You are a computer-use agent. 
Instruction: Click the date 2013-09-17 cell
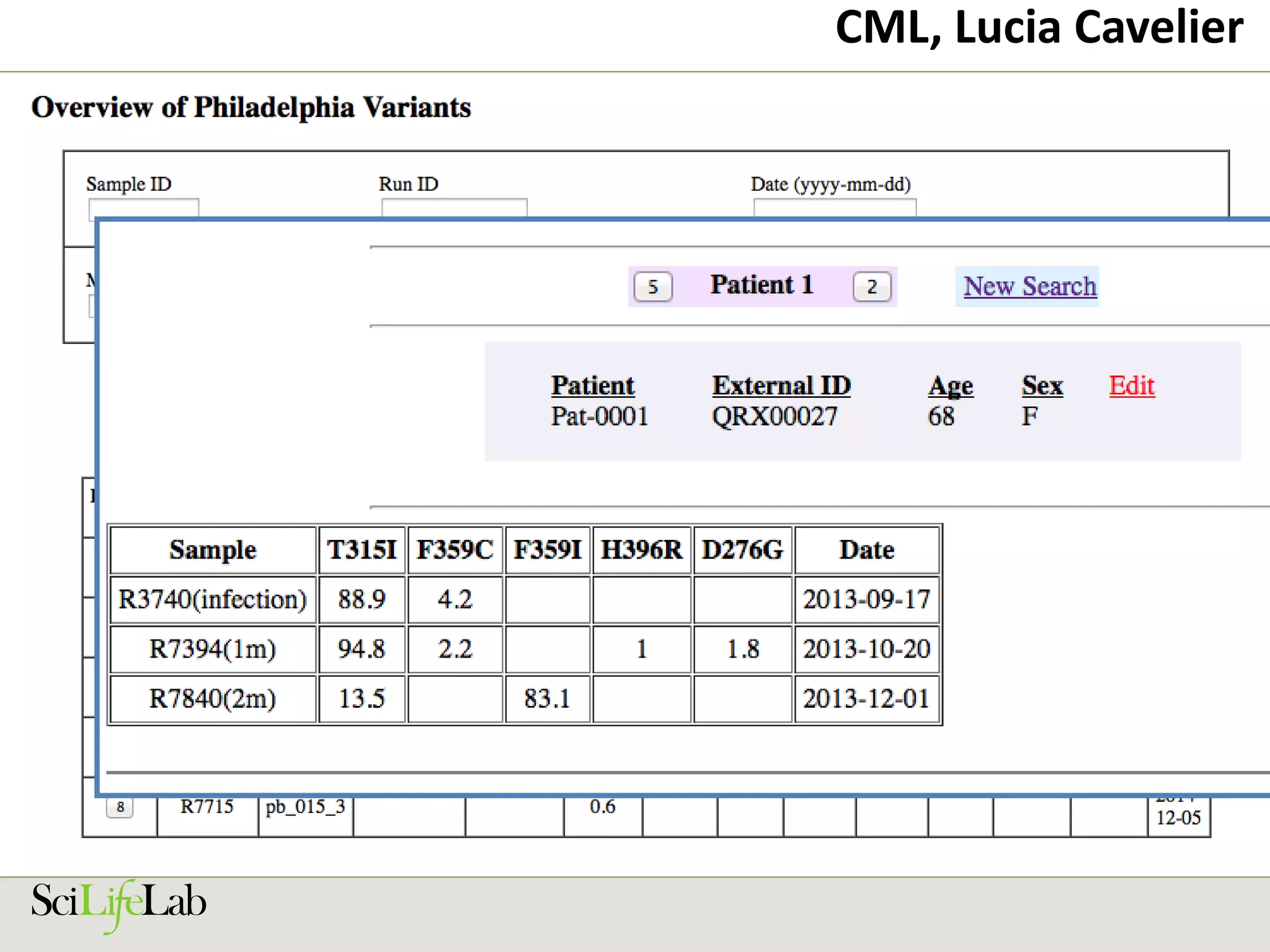point(867,600)
